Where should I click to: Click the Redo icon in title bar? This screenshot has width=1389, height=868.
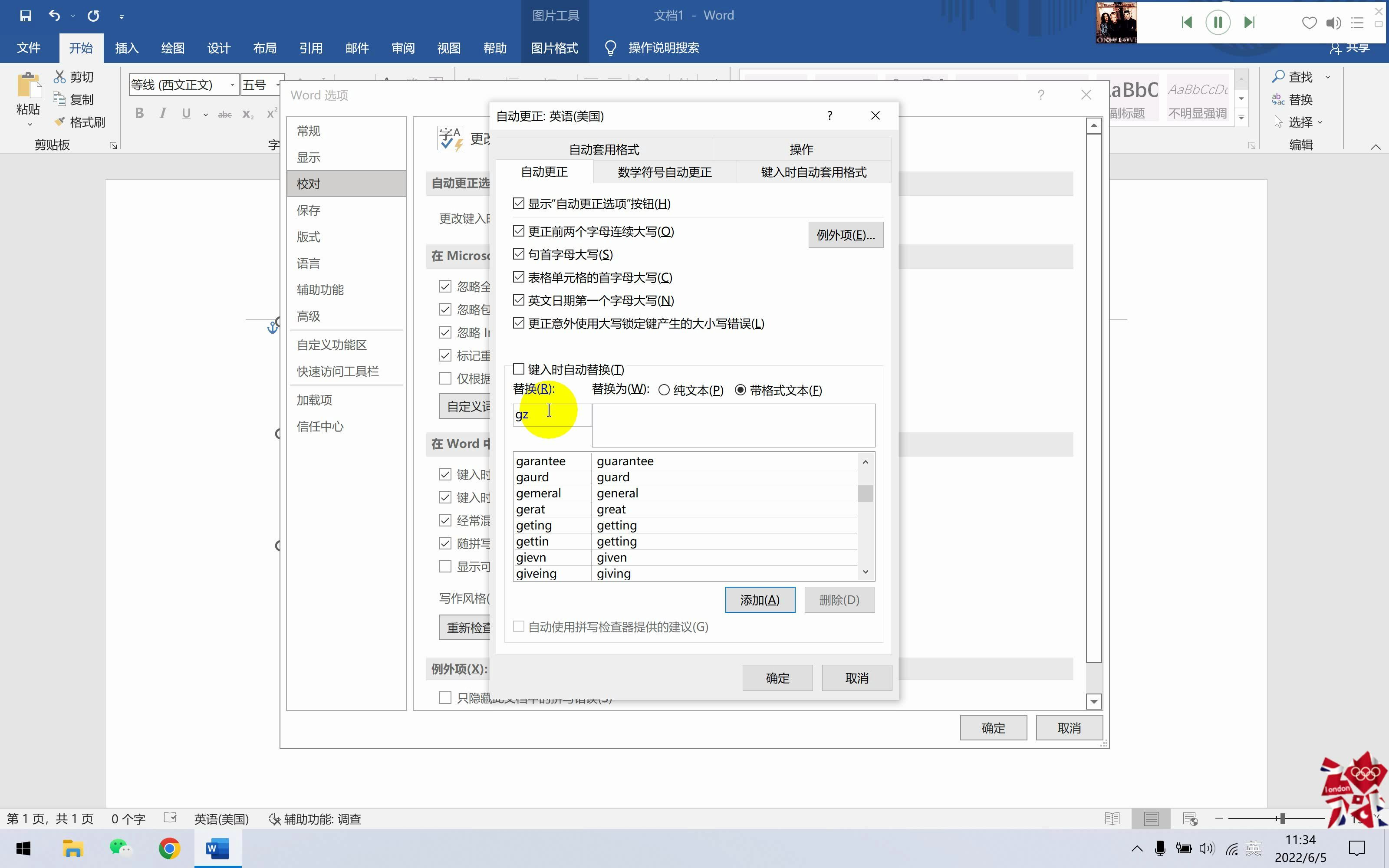[x=93, y=16]
